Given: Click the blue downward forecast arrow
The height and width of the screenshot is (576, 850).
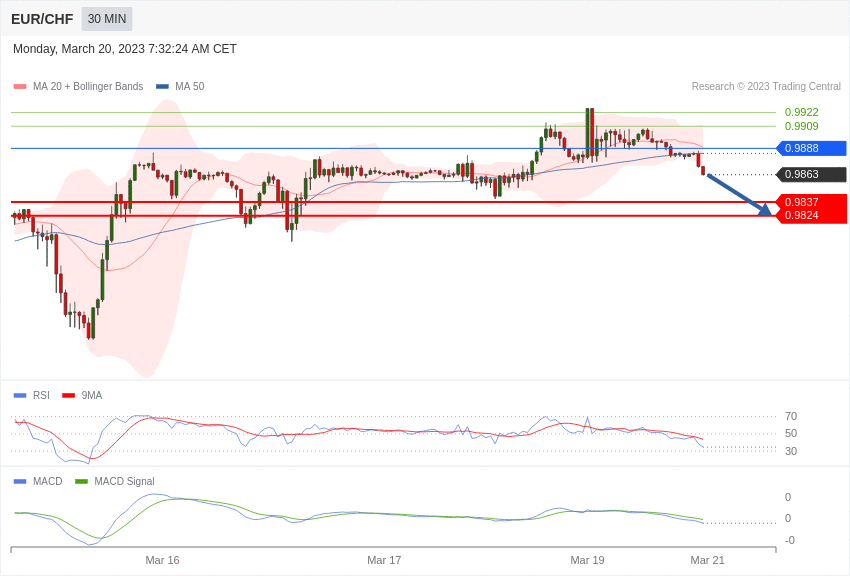Looking at the screenshot, I should pos(739,194).
